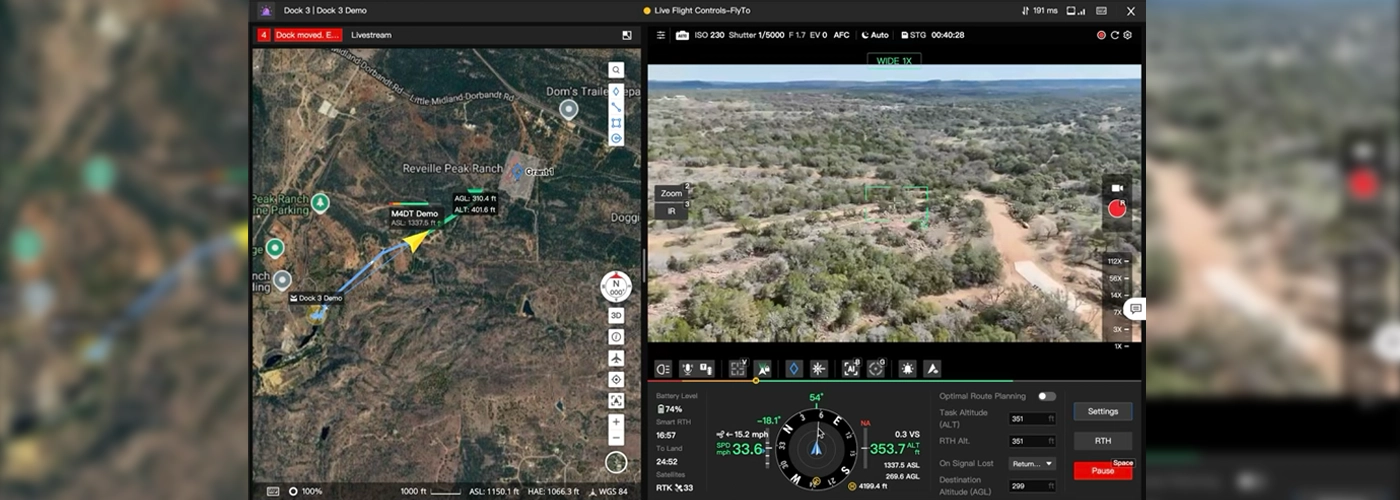Click the circle-arrow tool in map toolbar
Image resolution: width=1400 pixels, height=500 pixels.
point(616,138)
